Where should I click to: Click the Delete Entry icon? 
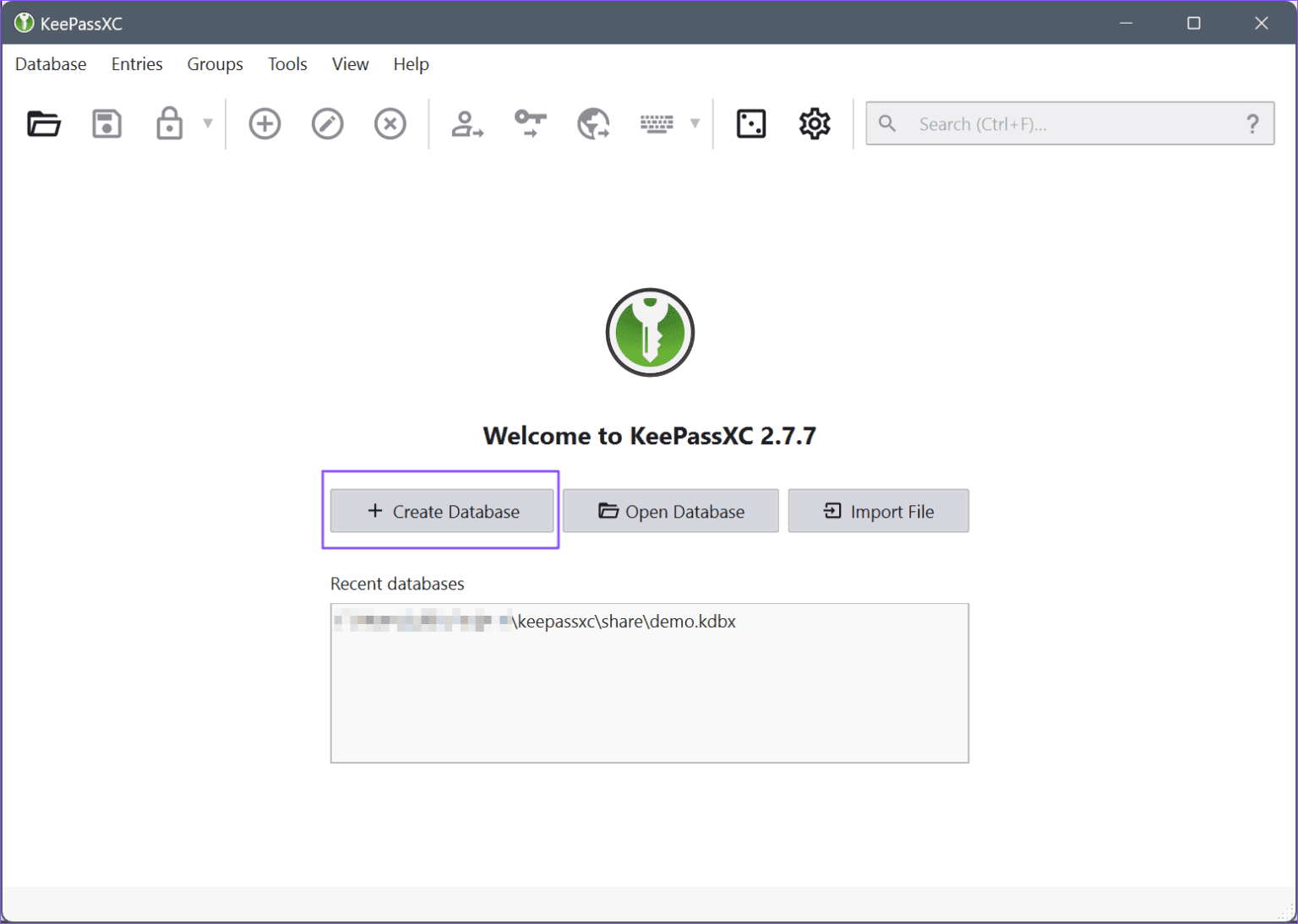tap(390, 123)
